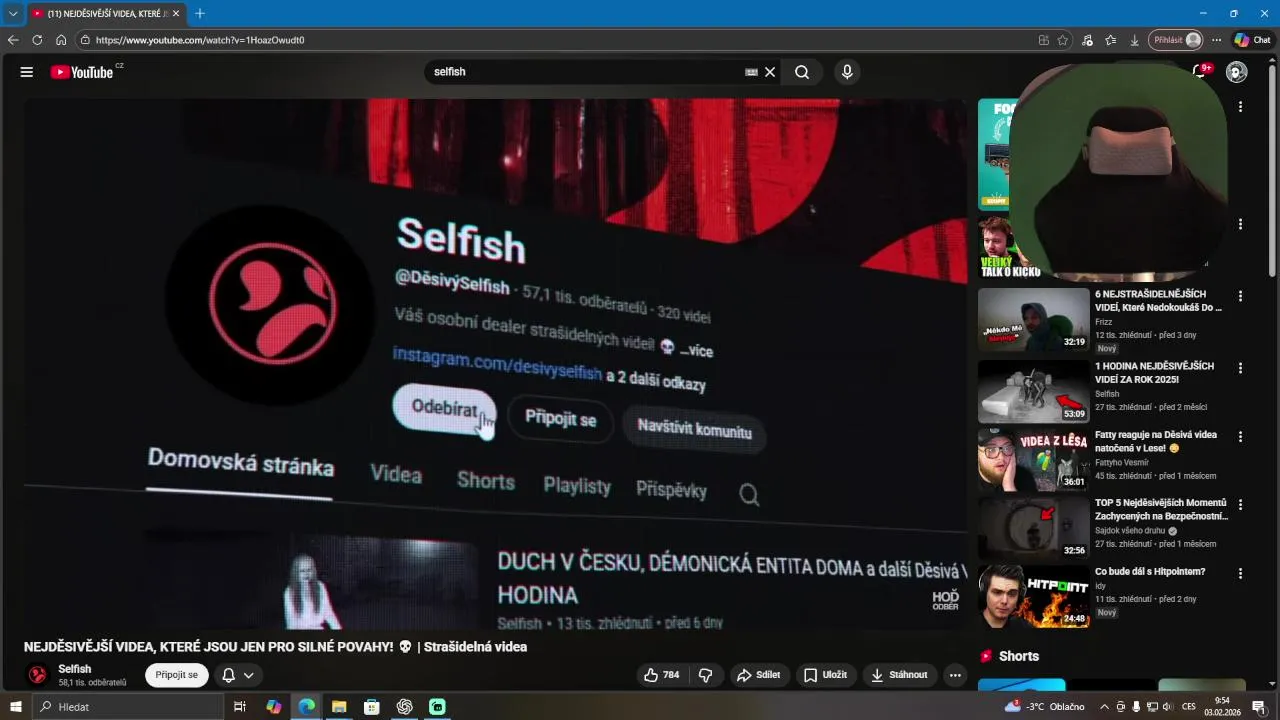Image resolution: width=1280 pixels, height=720 pixels.
Task: Open options menu for TOP 5 Nejděsivějších
Action: click(x=1240, y=504)
